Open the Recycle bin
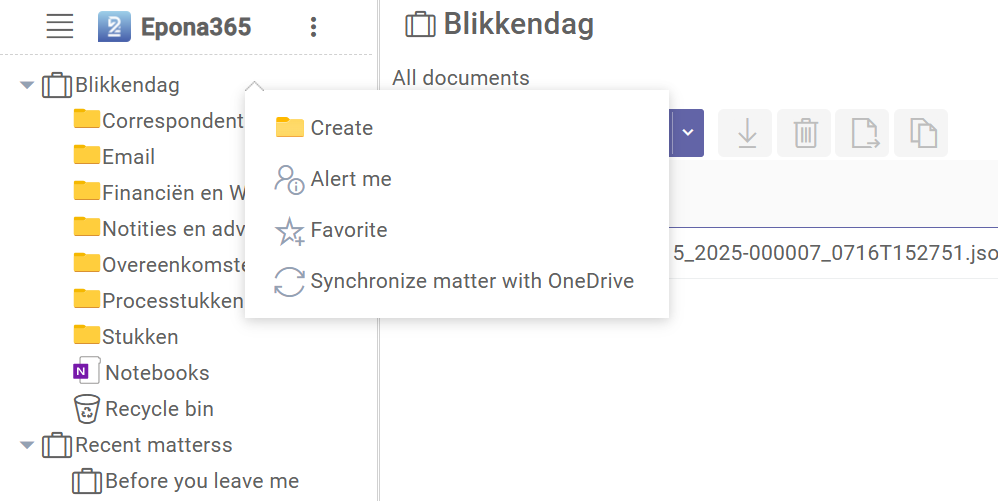The width and height of the screenshot is (998, 501). (158, 409)
